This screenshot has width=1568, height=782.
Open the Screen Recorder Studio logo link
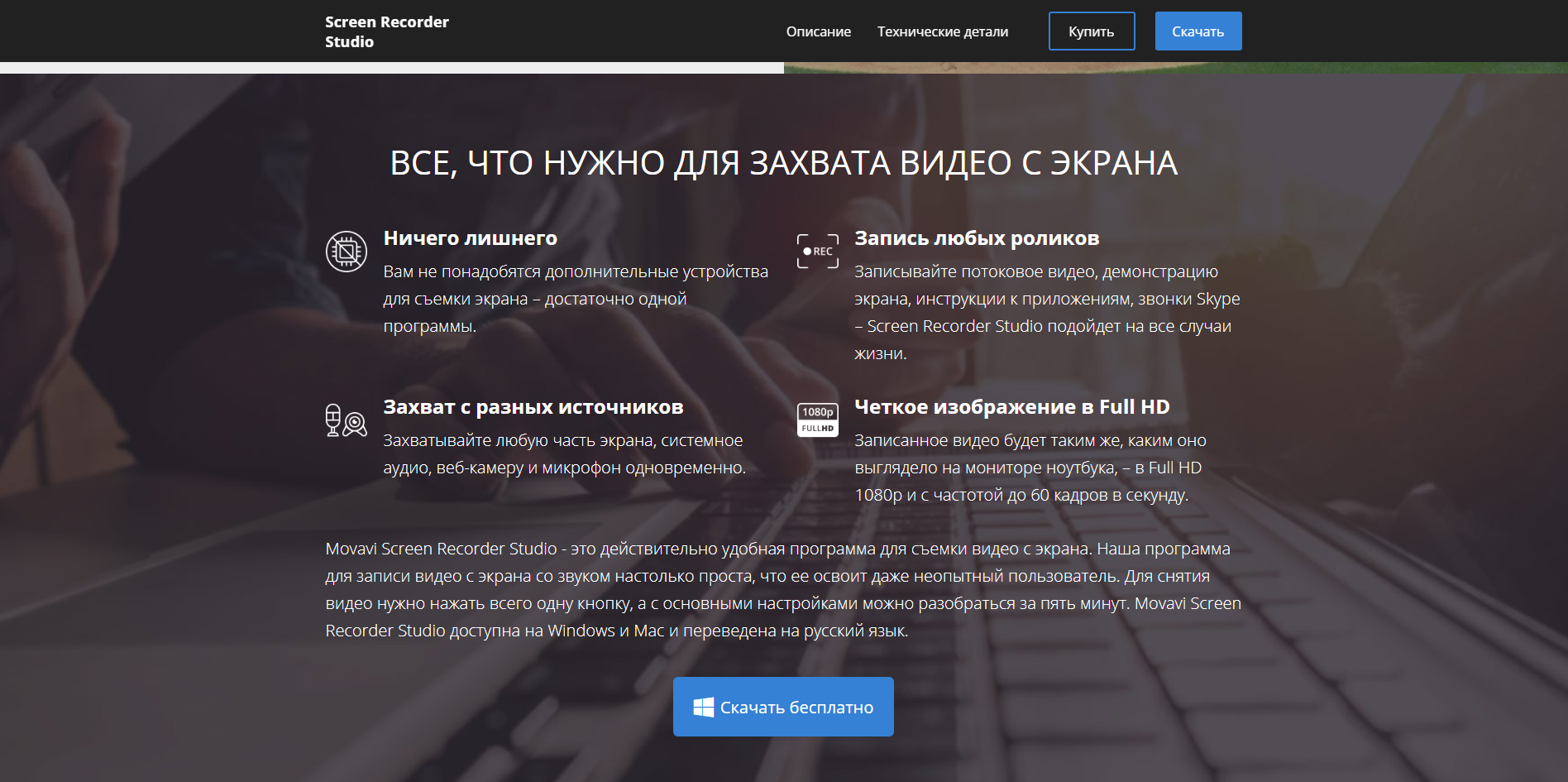386,31
